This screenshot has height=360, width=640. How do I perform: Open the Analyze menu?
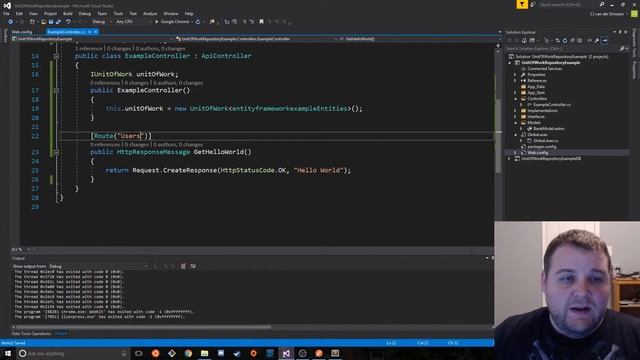click(150, 13)
